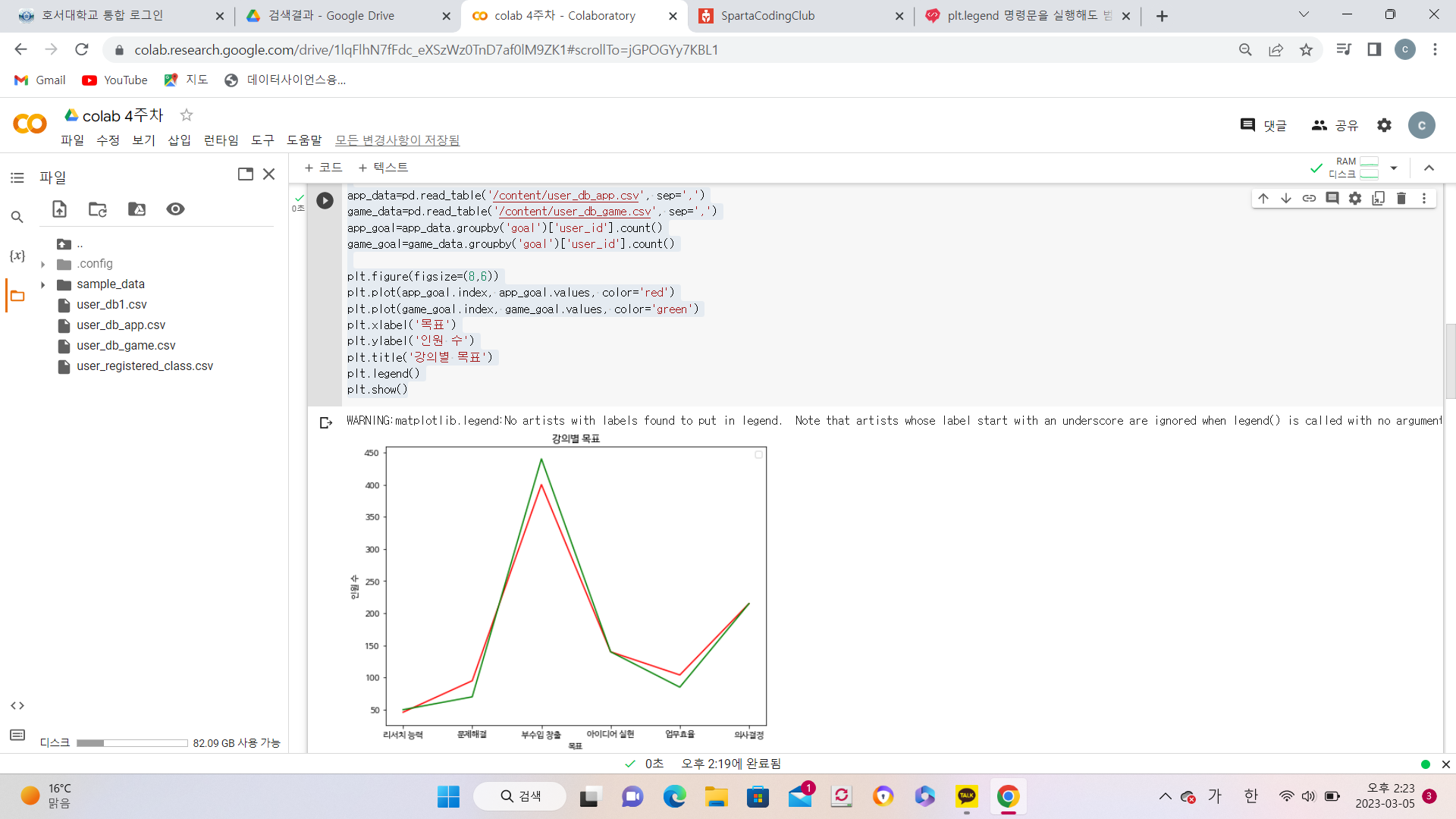Switch to the SpartaCodingClub tab
The width and height of the screenshot is (1456, 819).
pos(799,16)
